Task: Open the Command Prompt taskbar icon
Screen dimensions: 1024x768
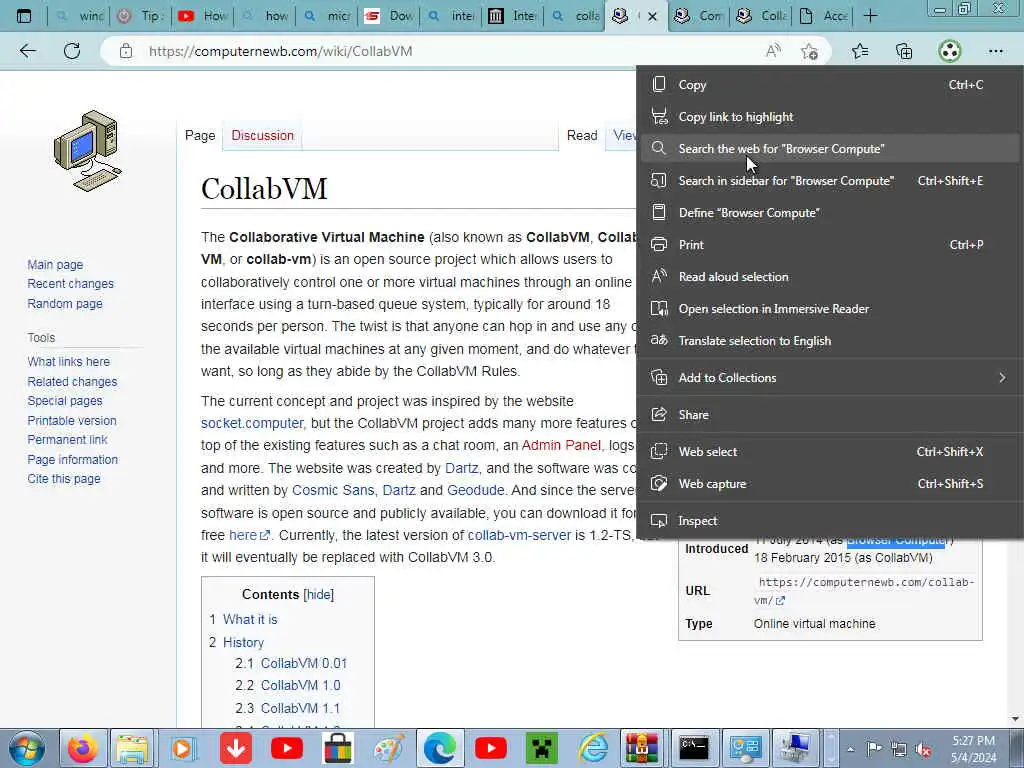Action: [694, 748]
